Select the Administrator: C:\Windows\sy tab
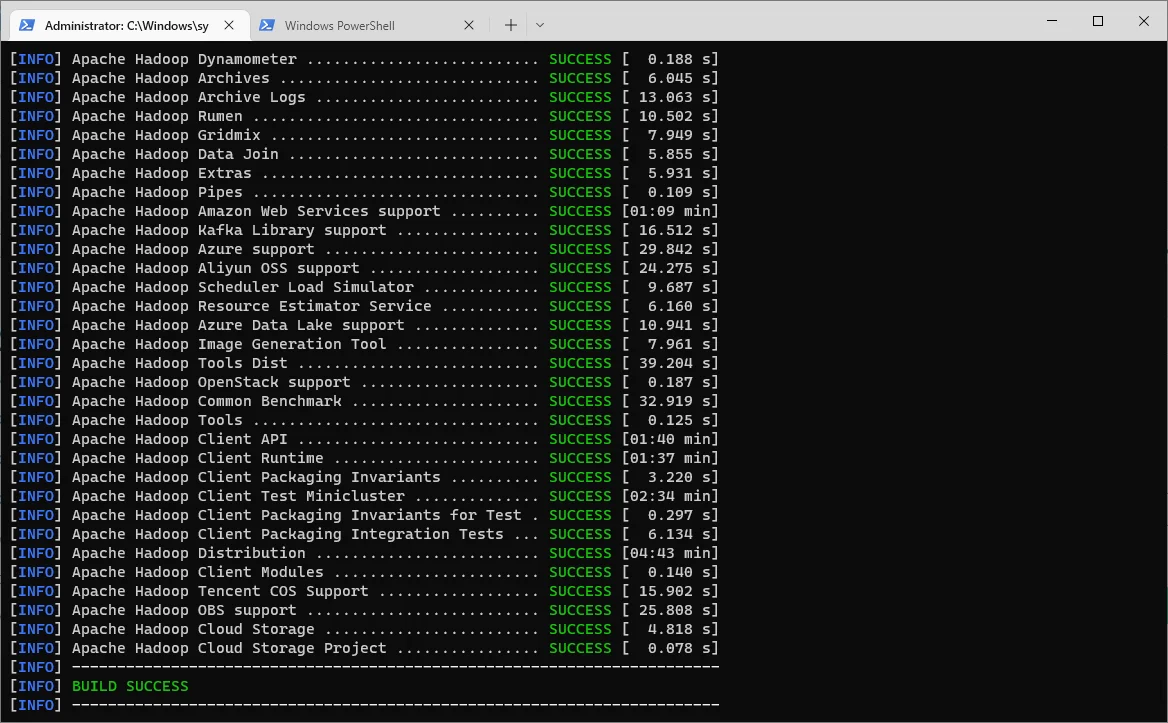1168x723 pixels. 126,25
